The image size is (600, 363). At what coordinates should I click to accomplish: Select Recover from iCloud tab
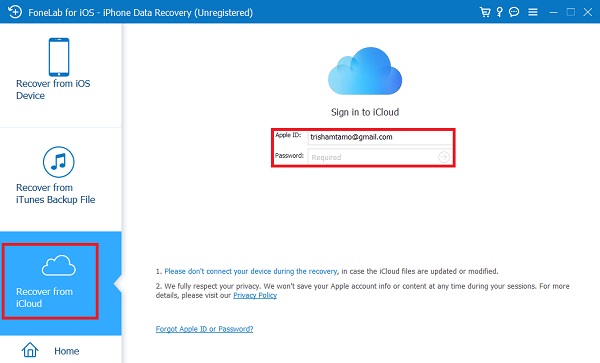pos(60,283)
